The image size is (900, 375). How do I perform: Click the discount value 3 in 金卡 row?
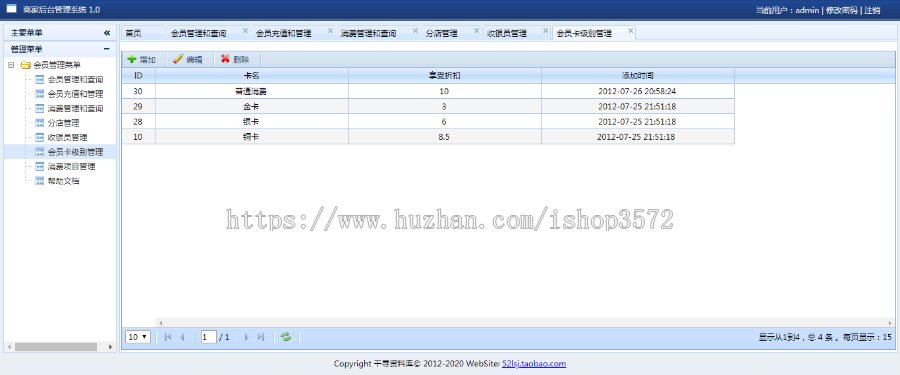(x=445, y=106)
